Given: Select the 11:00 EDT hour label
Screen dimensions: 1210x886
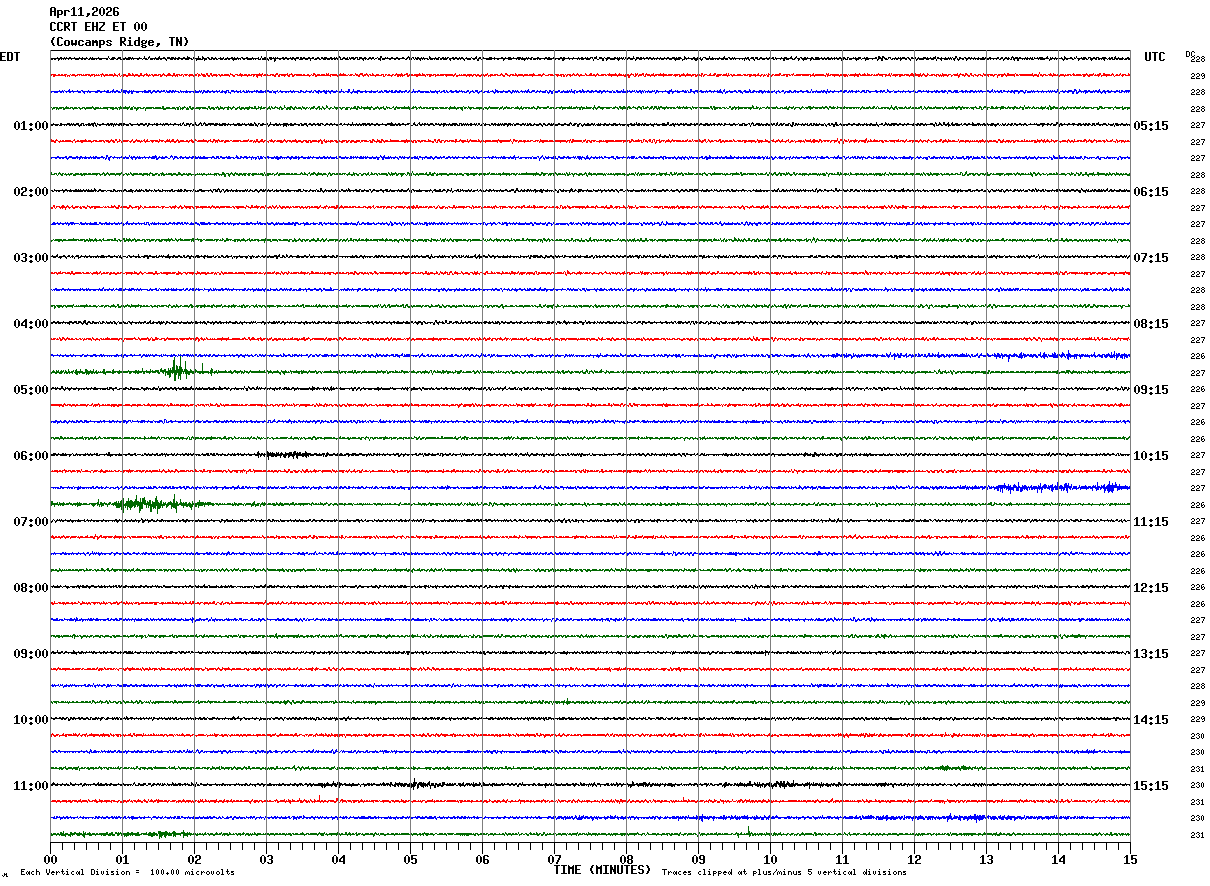Looking at the screenshot, I should coord(31,786).
